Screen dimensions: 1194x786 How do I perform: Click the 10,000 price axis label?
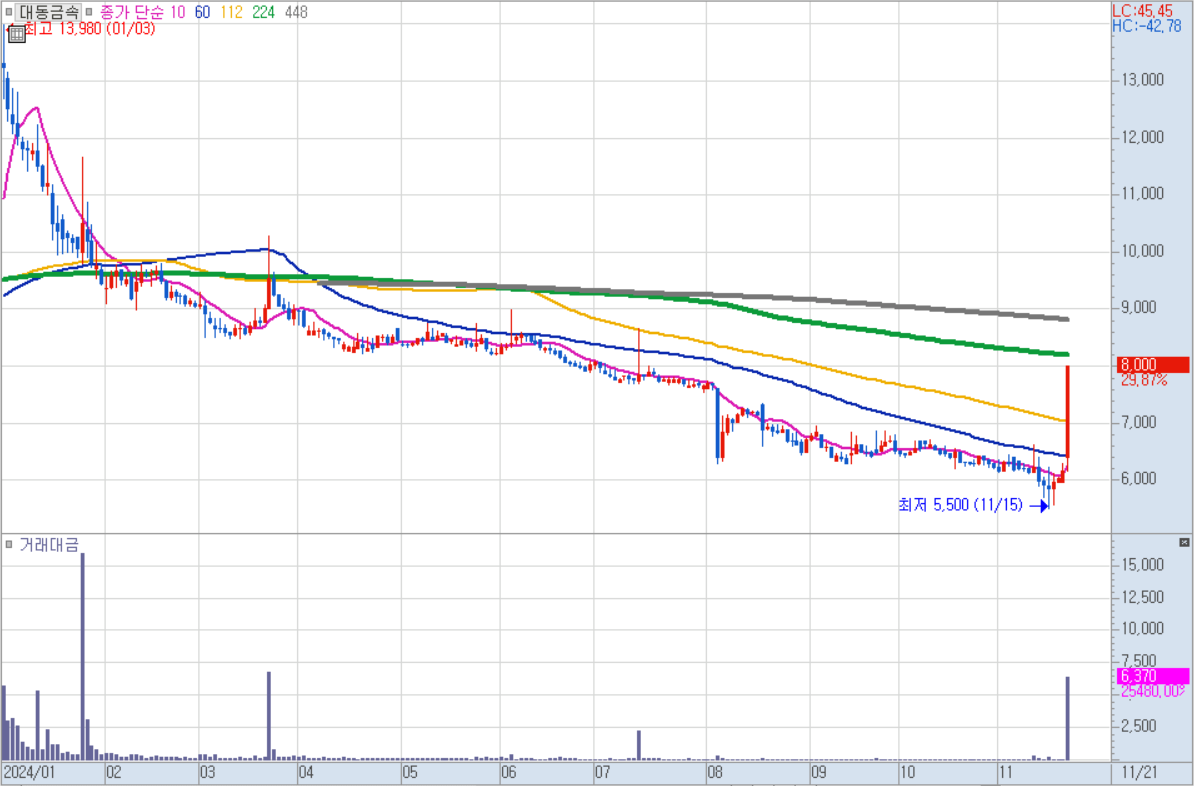[1144, 251]
